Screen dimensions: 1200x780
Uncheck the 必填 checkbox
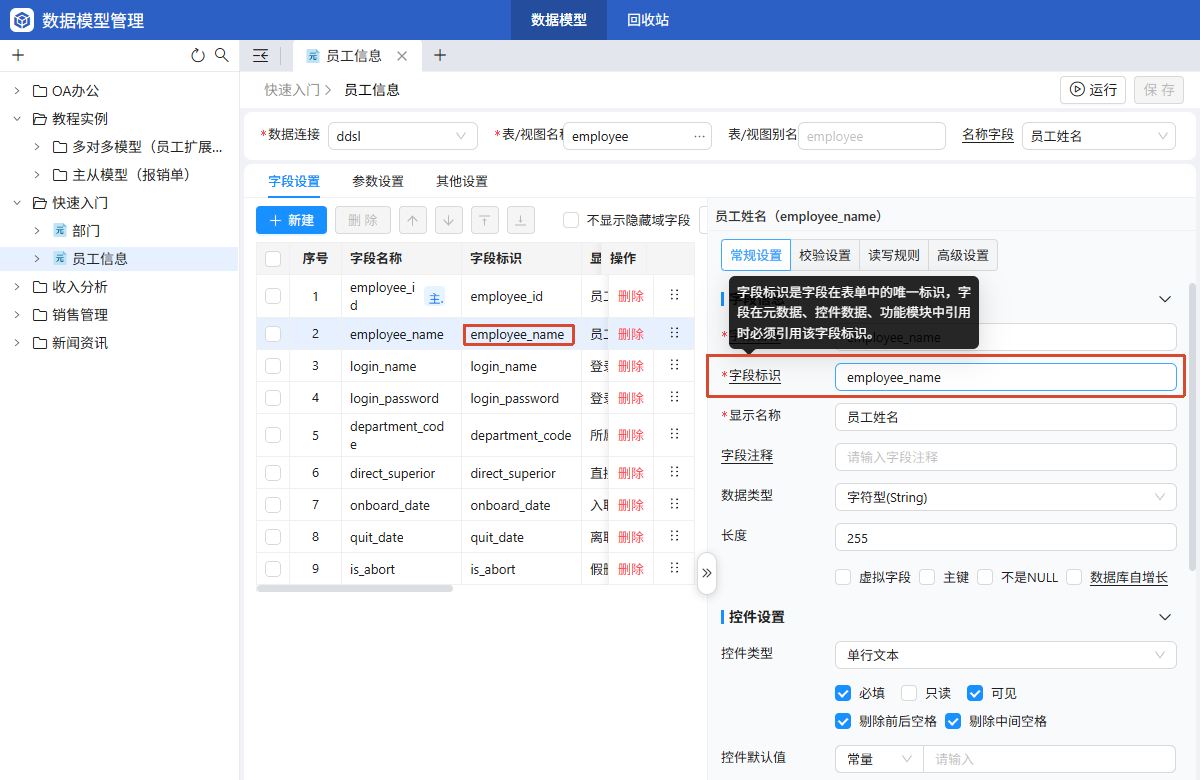843,693
